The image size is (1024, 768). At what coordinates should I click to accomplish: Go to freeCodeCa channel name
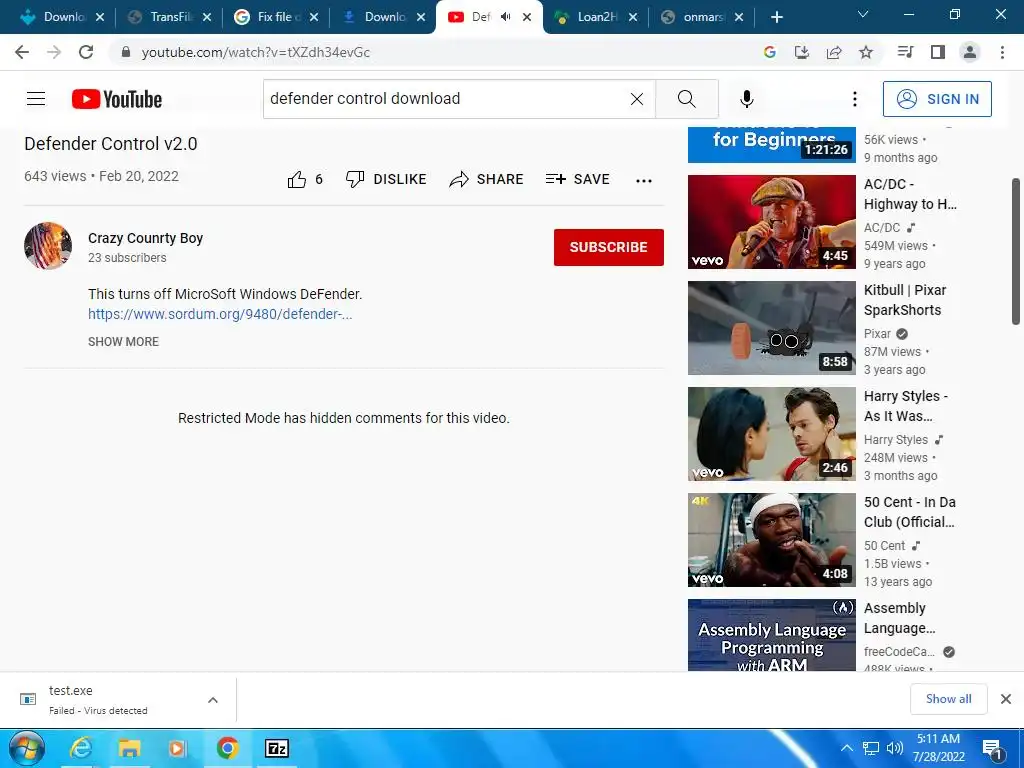899,652
